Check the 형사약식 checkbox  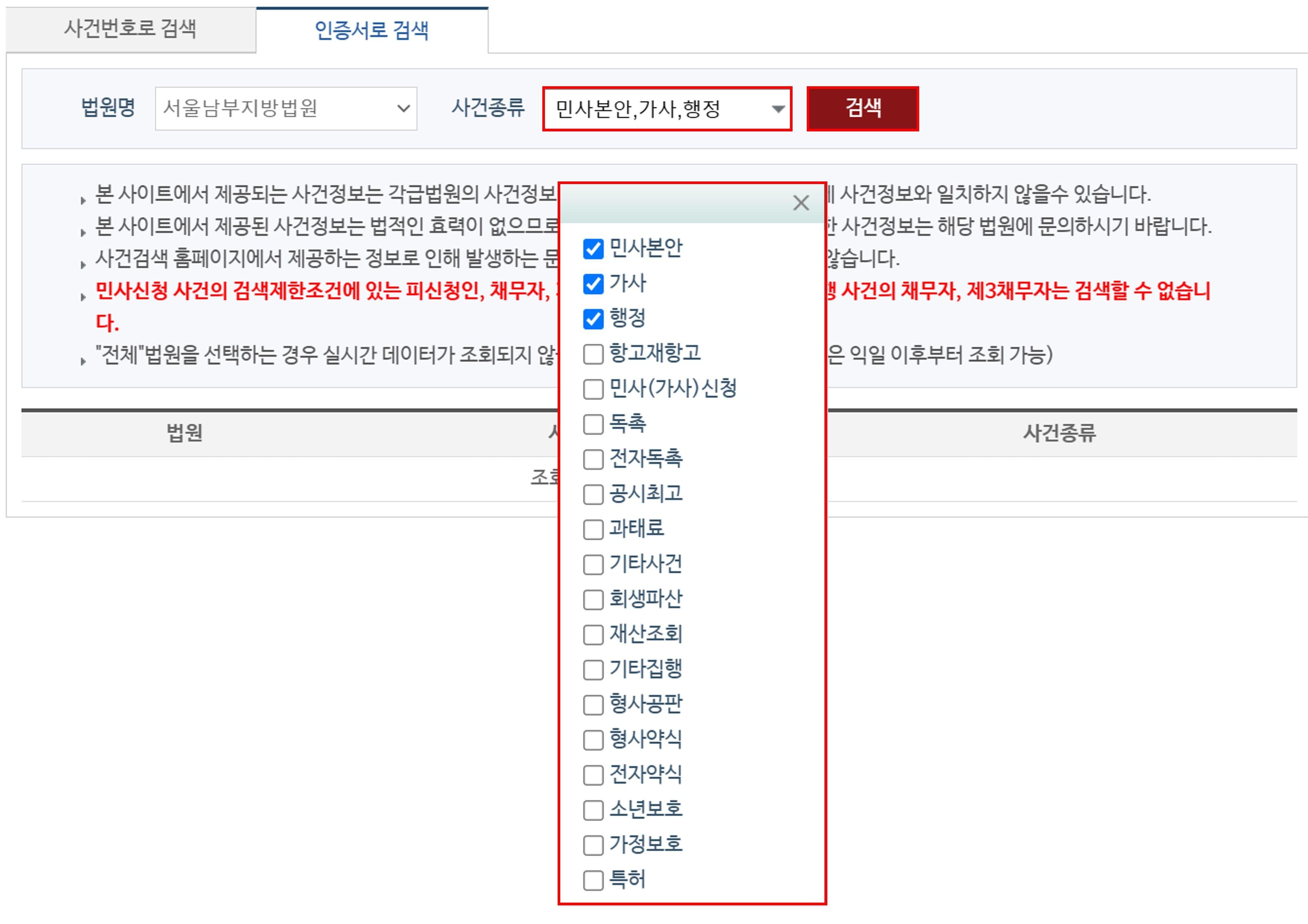pos(593,740)
